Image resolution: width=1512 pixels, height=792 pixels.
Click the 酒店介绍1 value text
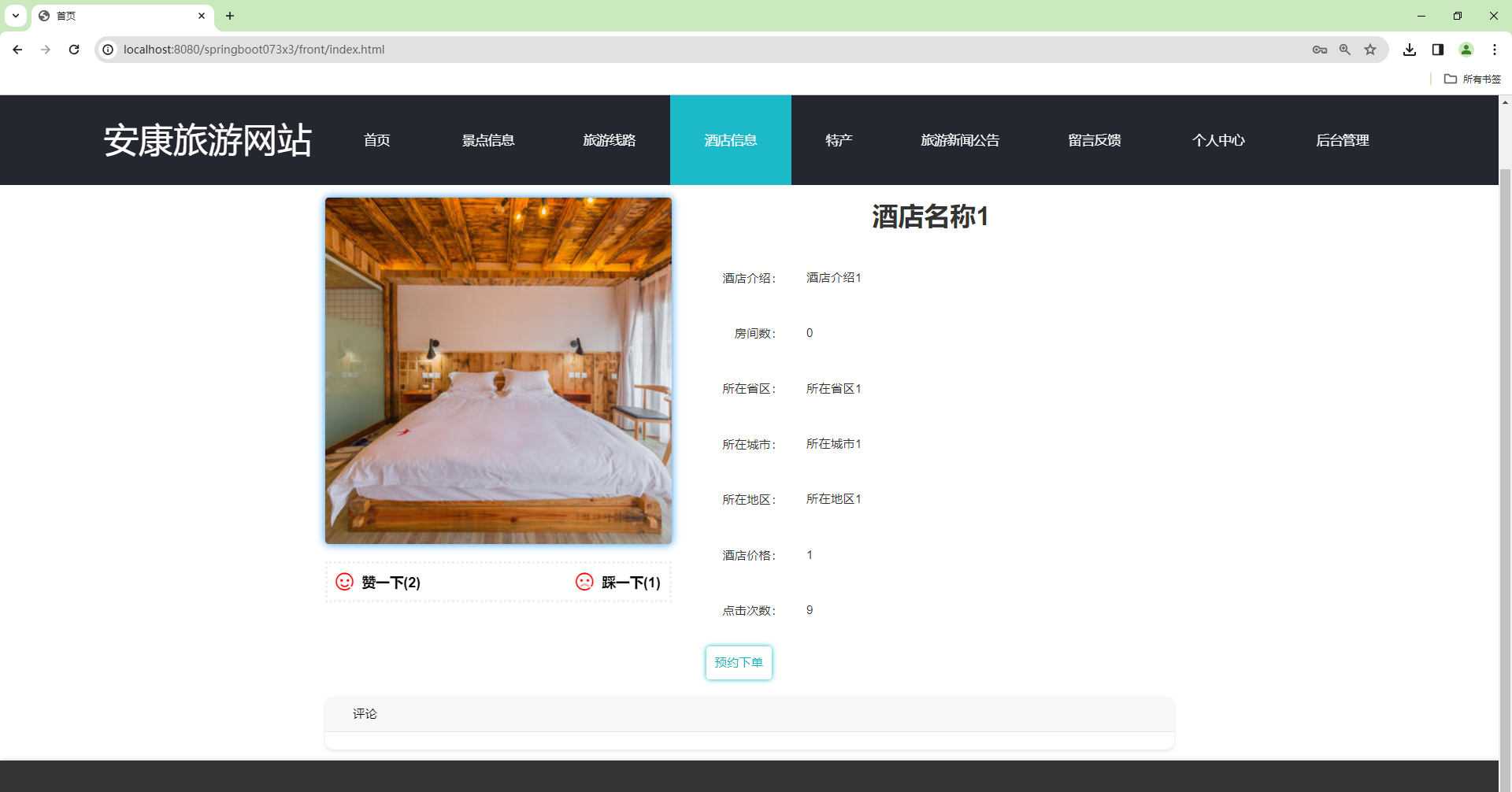point(833,278)
